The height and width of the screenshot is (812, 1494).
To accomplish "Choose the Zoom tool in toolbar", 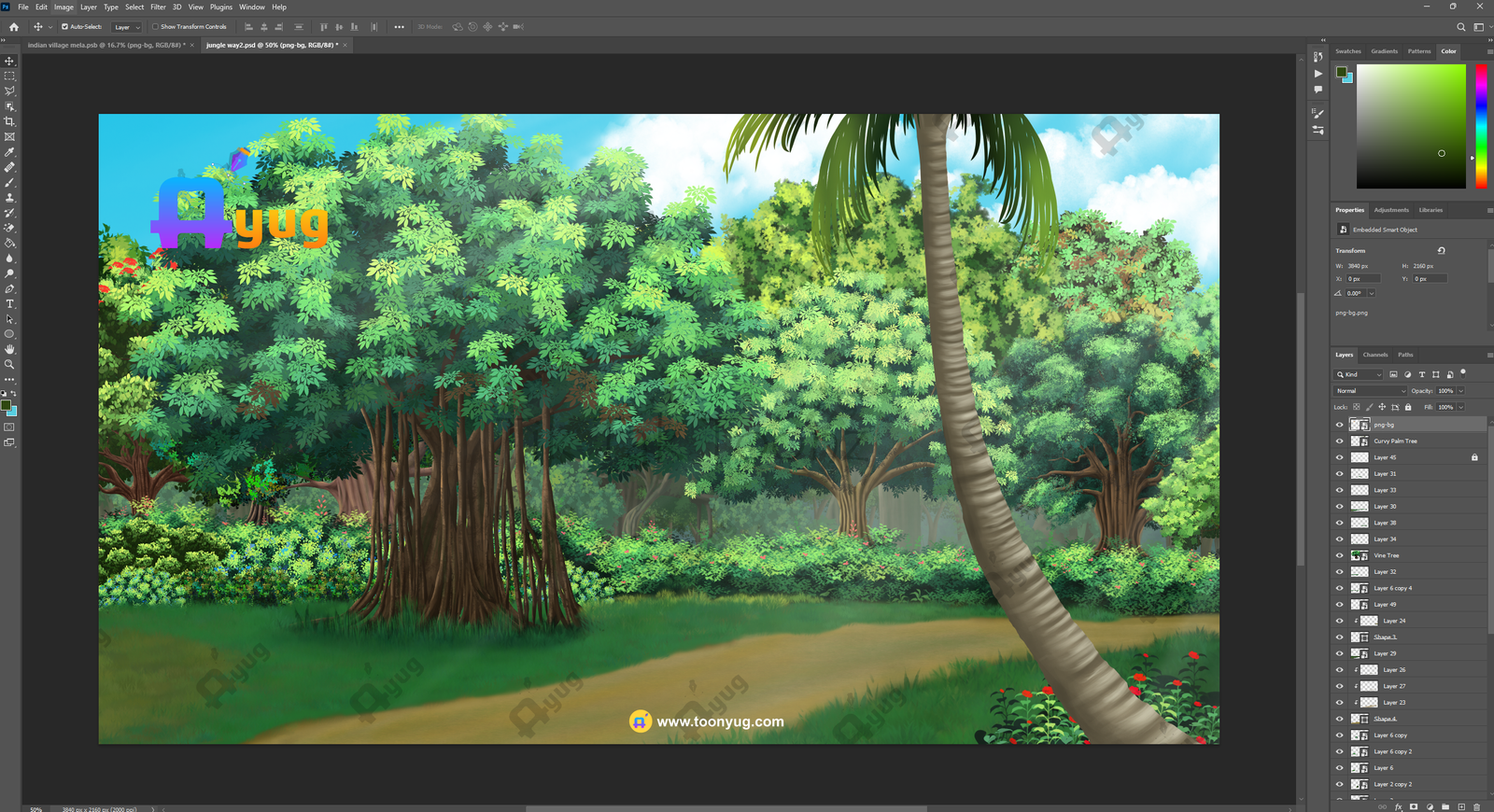I will 9,365.
